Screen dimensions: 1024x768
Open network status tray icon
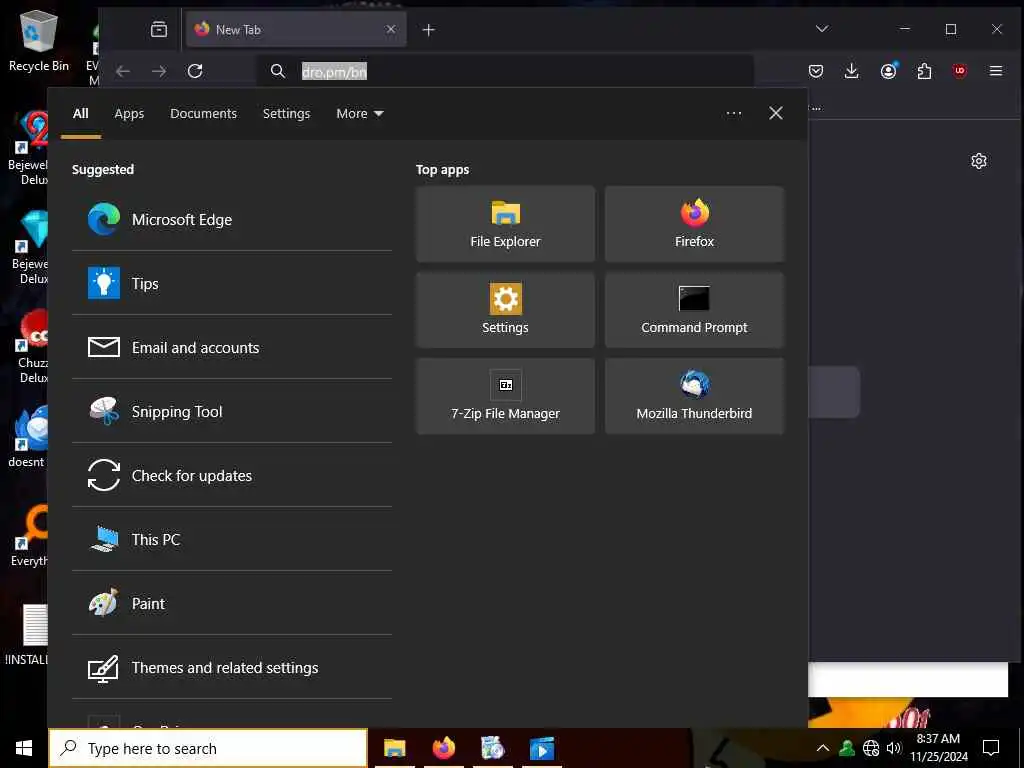(x=871, y=748)
